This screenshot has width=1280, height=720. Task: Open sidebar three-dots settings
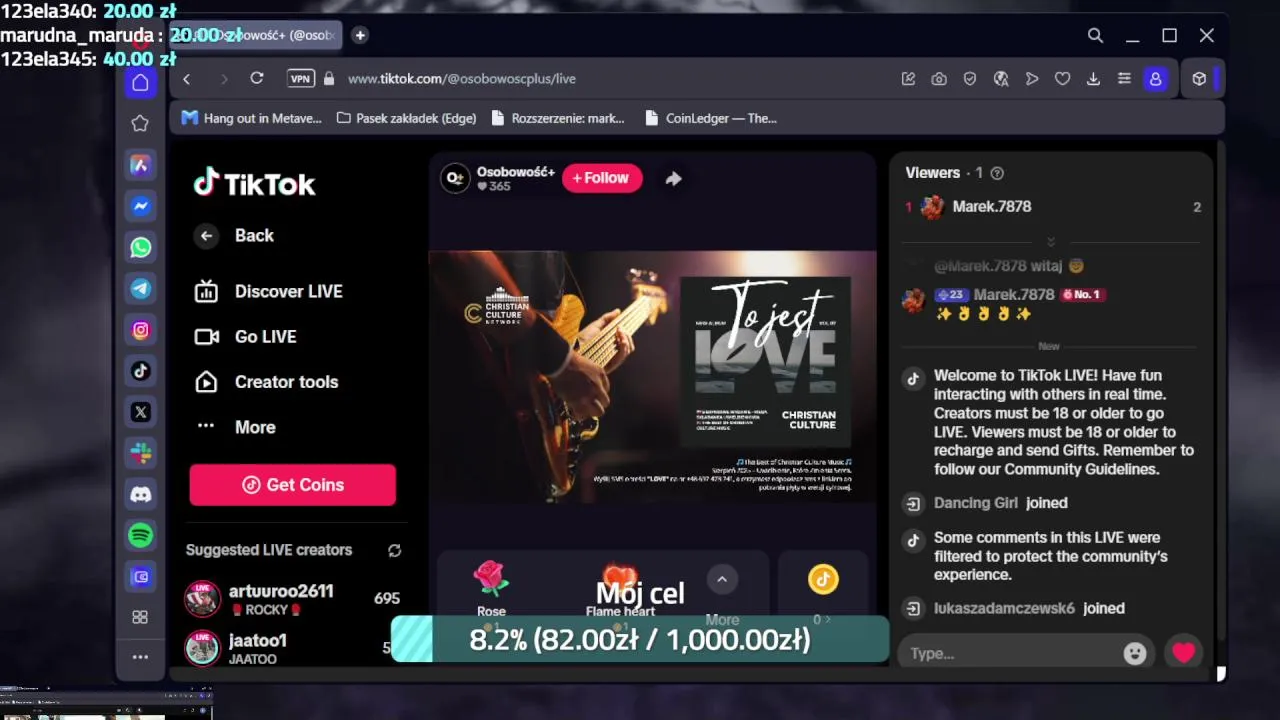point(140,657)
